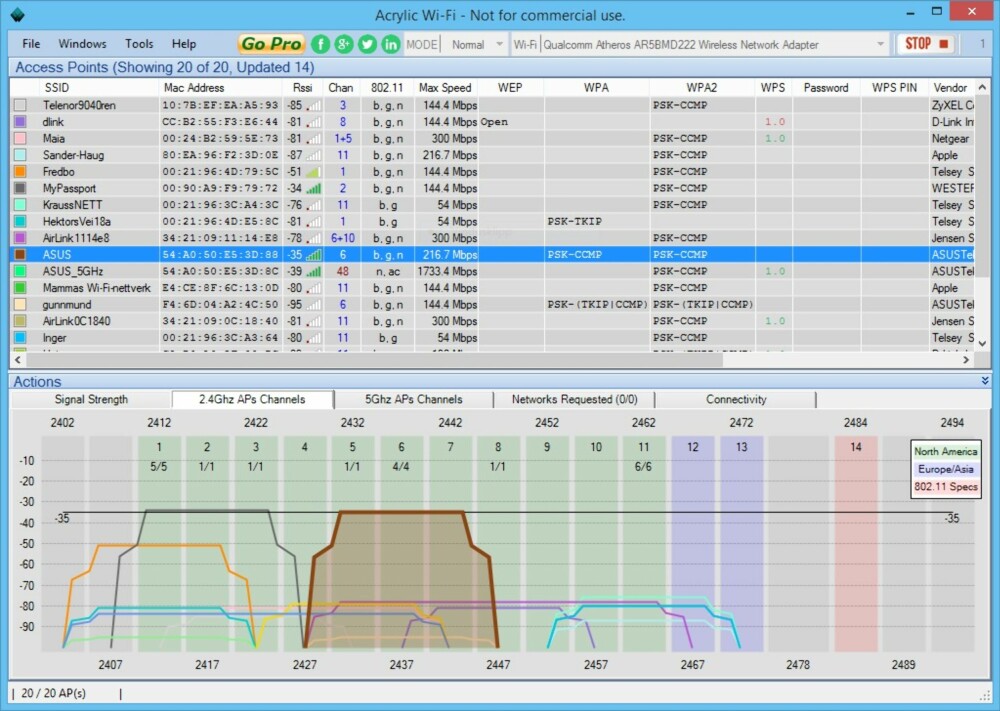Click the signal bars icon for ASUS_5GHz
This screenshot has width=1000, height=711.
click(x=313, y=271)
